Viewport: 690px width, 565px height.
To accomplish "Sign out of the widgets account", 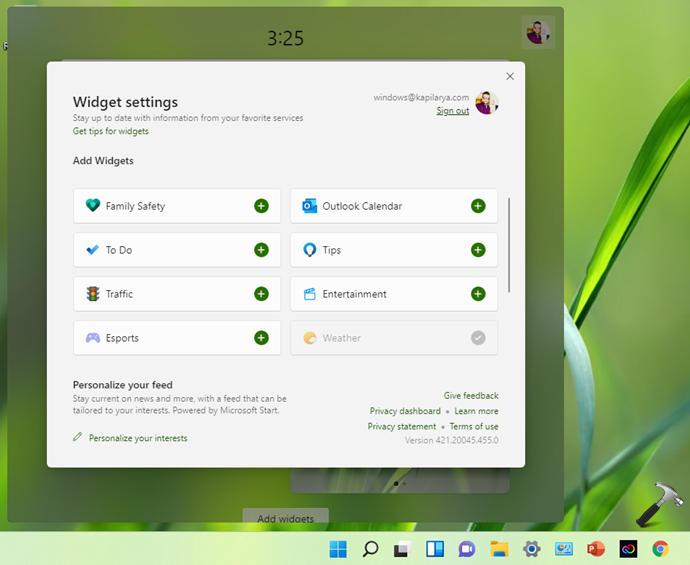I will point(452,111).
